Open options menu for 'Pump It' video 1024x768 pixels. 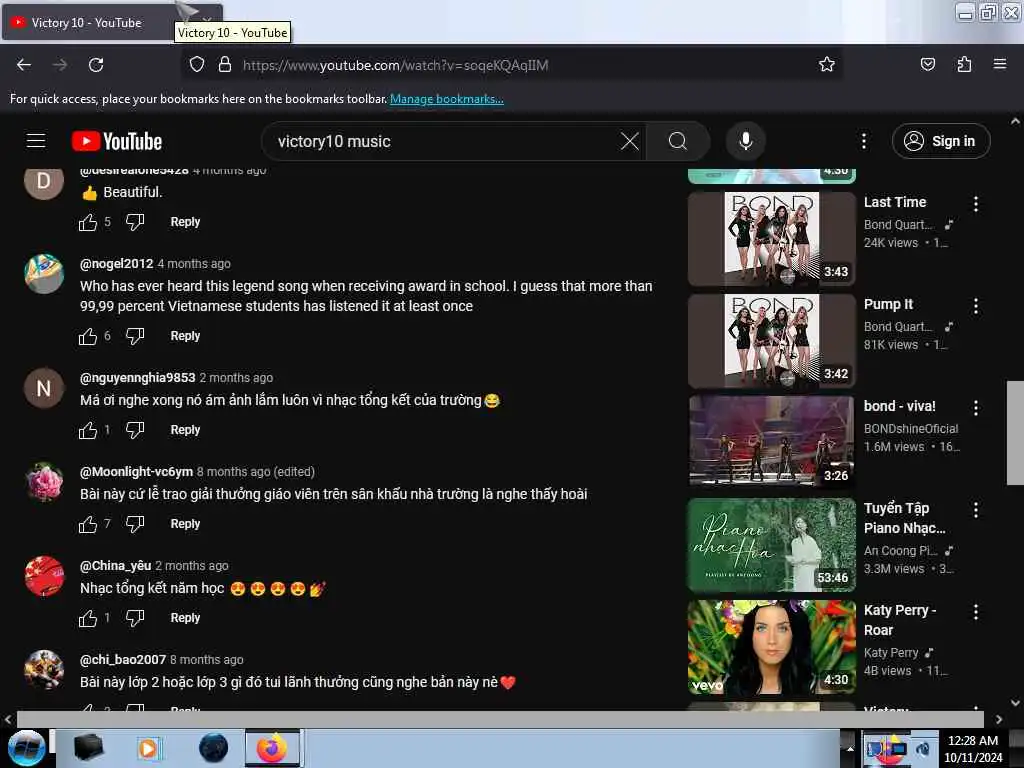(x=976, y=306)
